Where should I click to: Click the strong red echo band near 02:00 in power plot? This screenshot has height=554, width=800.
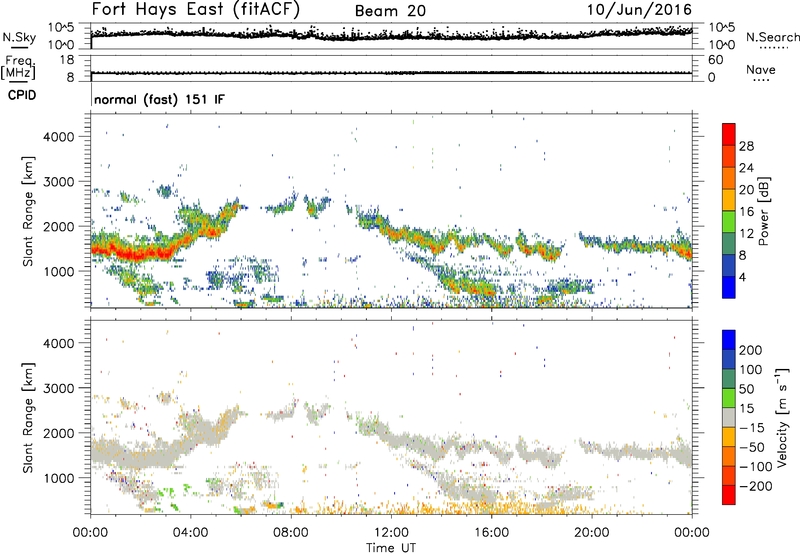[140, 254]
